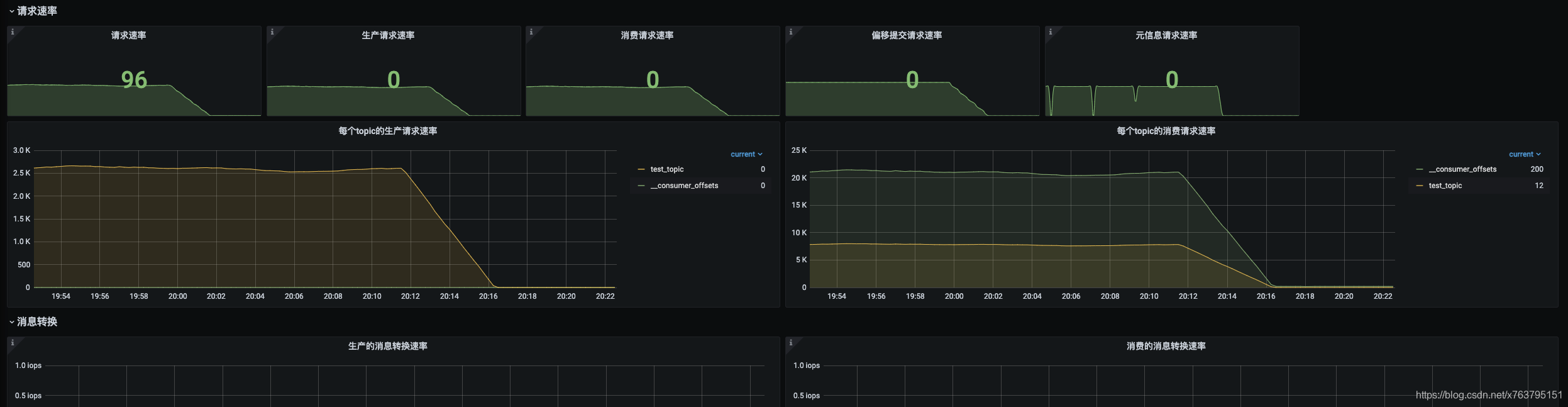This screenshot has height=407, width=1568.
Task: Open info icon on 元信息请求速率 panel
Action: point(1051,31)
